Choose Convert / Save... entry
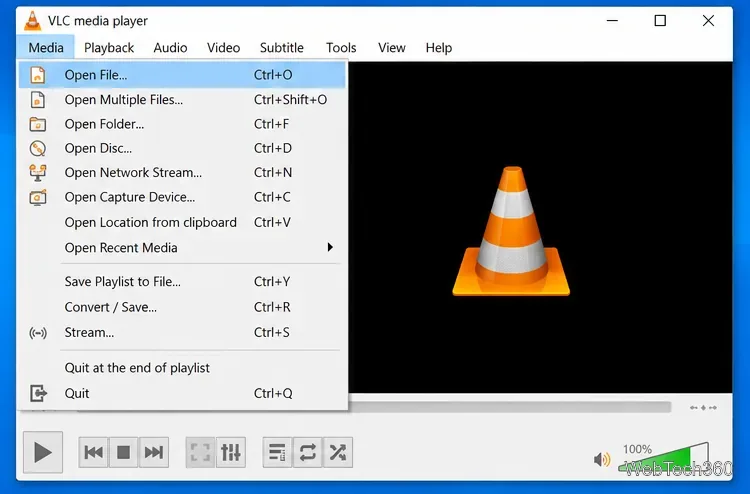The width and height of the screenshot is (750, 494). tap(182, 307)
